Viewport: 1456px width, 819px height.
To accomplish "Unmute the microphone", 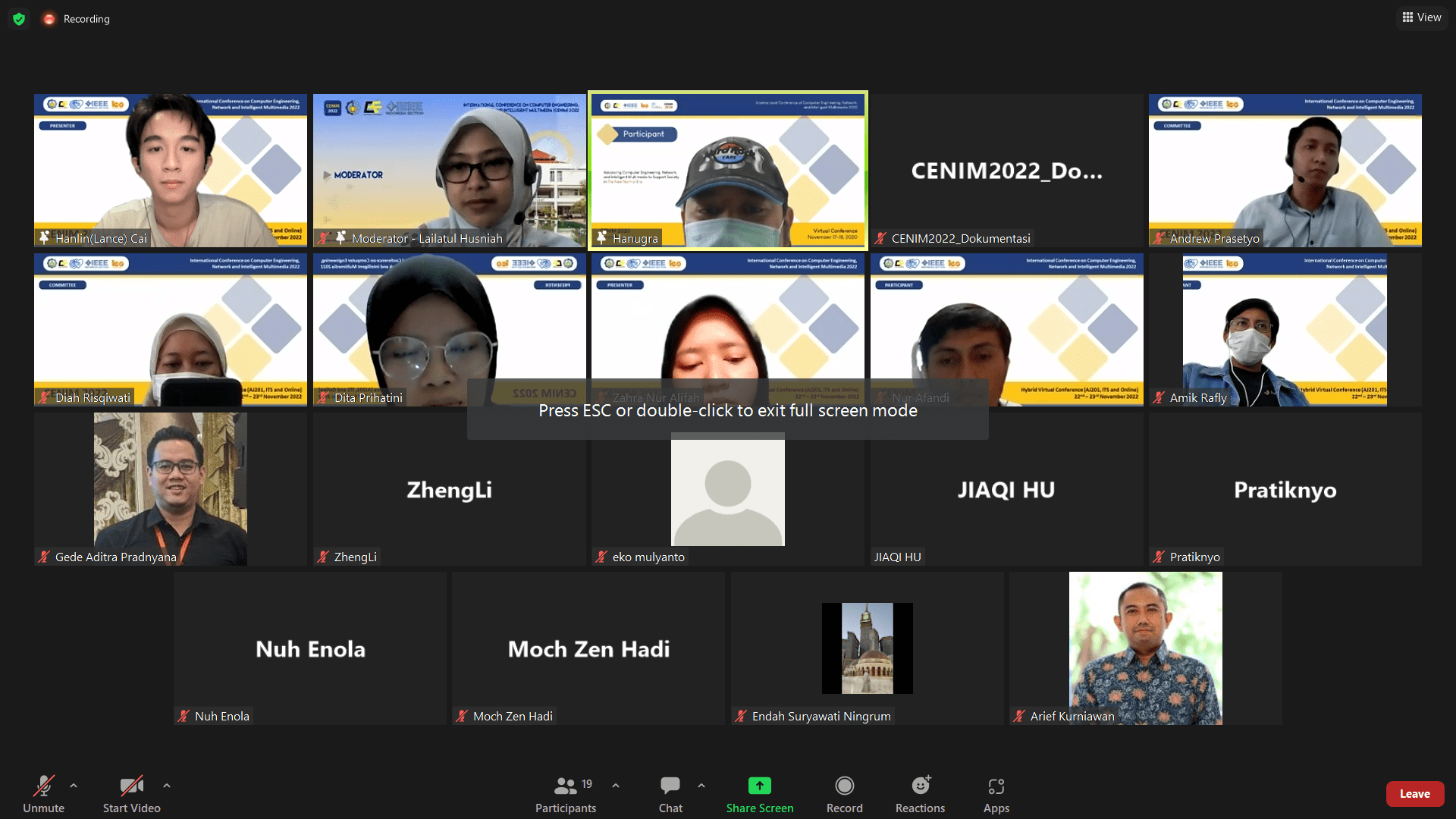I will click(43, 786).
